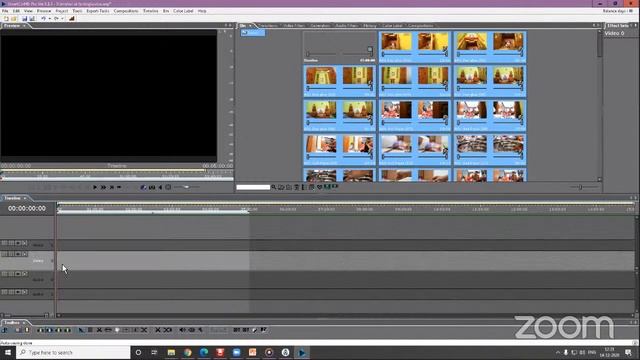
Task: Open Task View from the taskbar
Action: point(154,352)
